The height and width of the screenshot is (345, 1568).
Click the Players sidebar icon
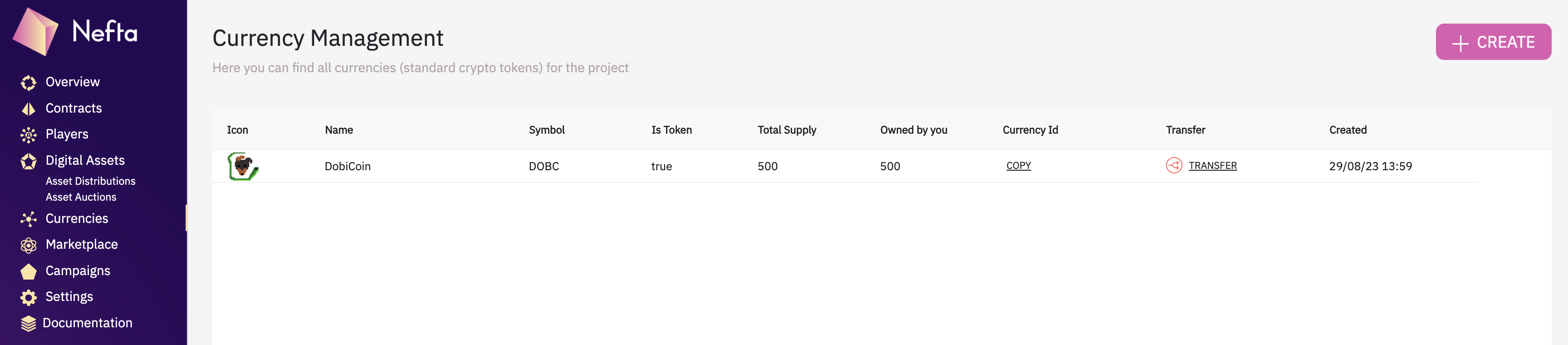[28, 135]
